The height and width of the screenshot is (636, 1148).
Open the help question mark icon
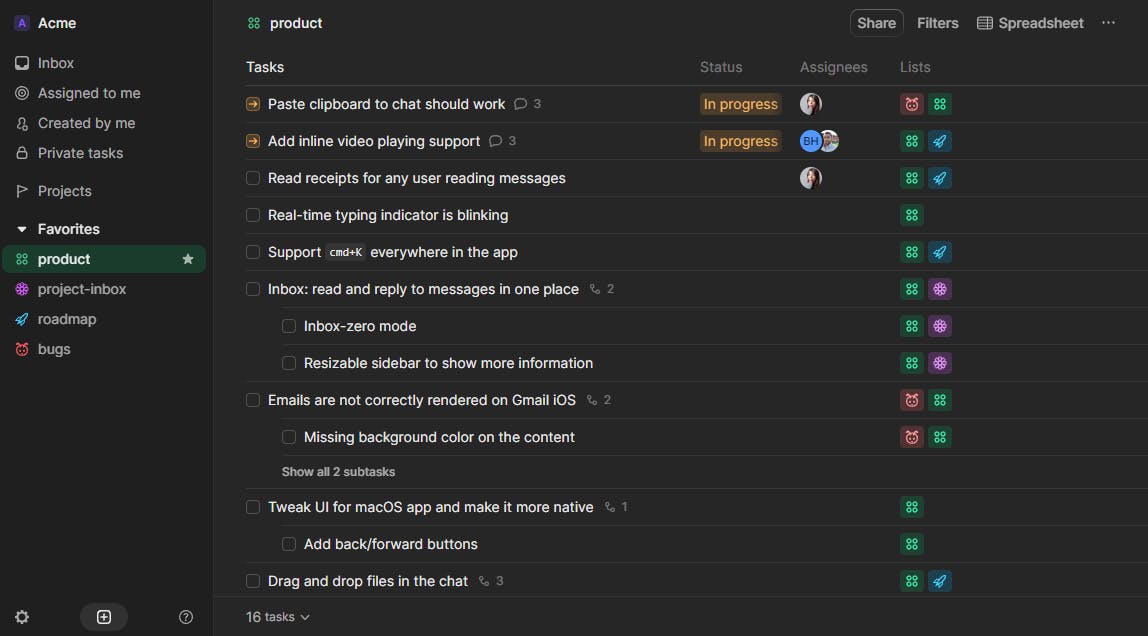pyautogui.click(x=185, y=617)
